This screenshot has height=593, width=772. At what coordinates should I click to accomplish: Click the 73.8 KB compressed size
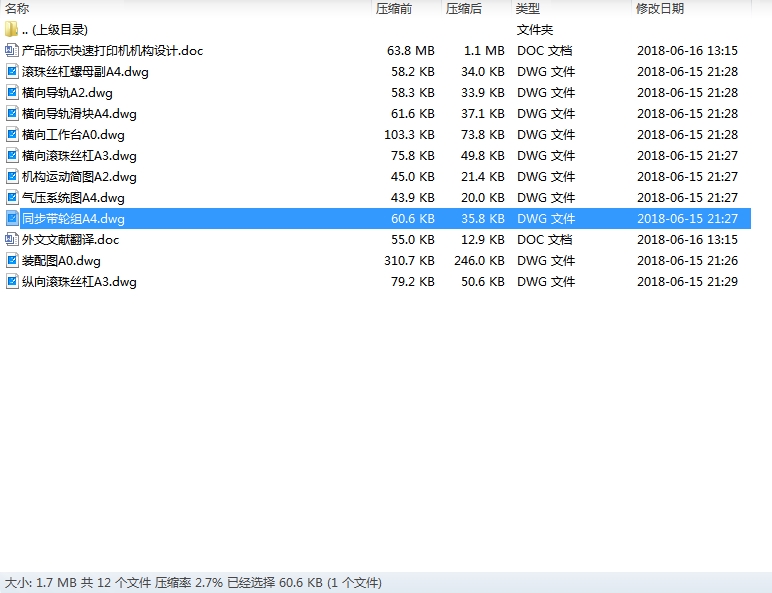point(482,134)
